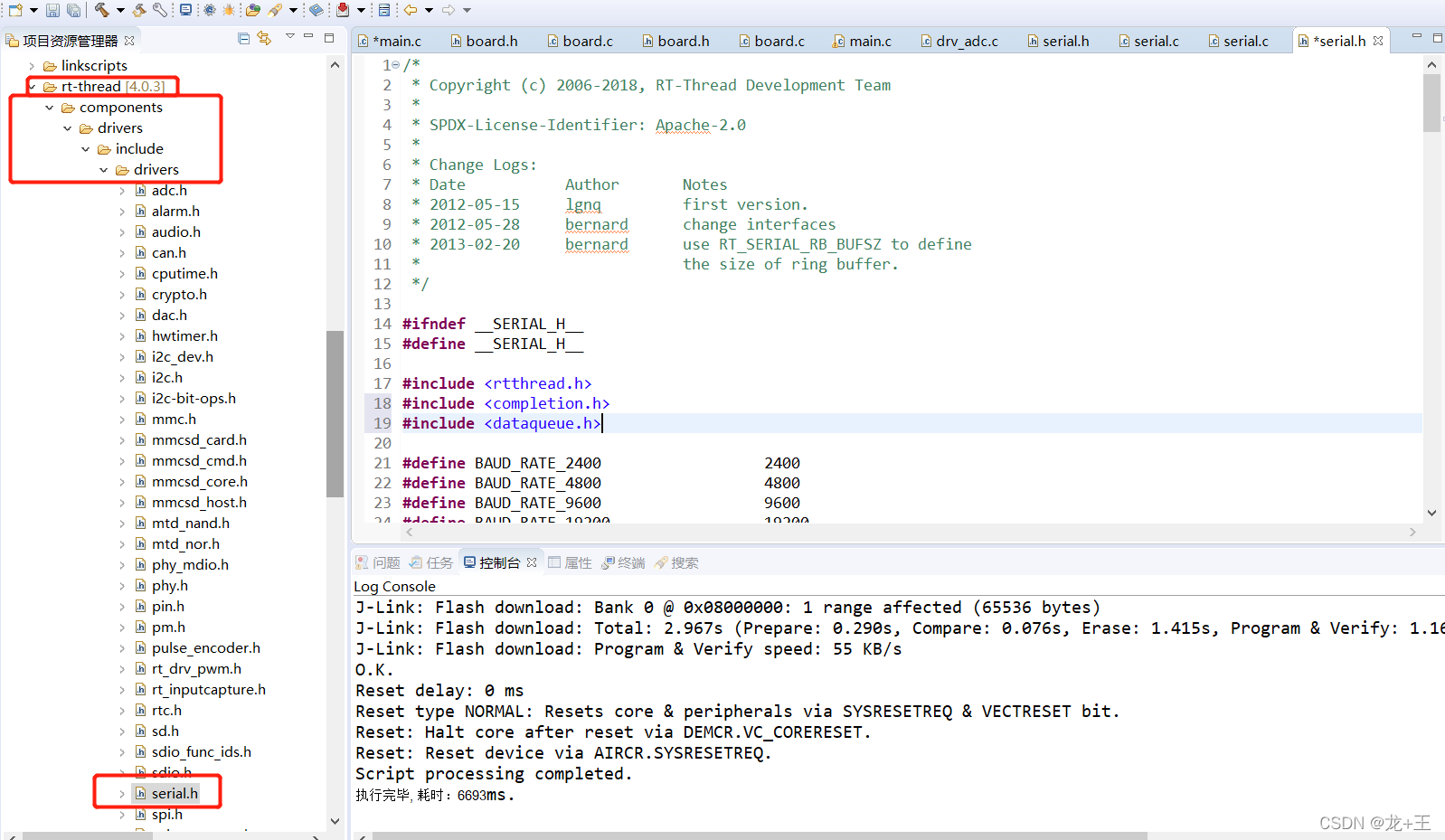Click the gear configuration toolbar icon

point(209,10)
